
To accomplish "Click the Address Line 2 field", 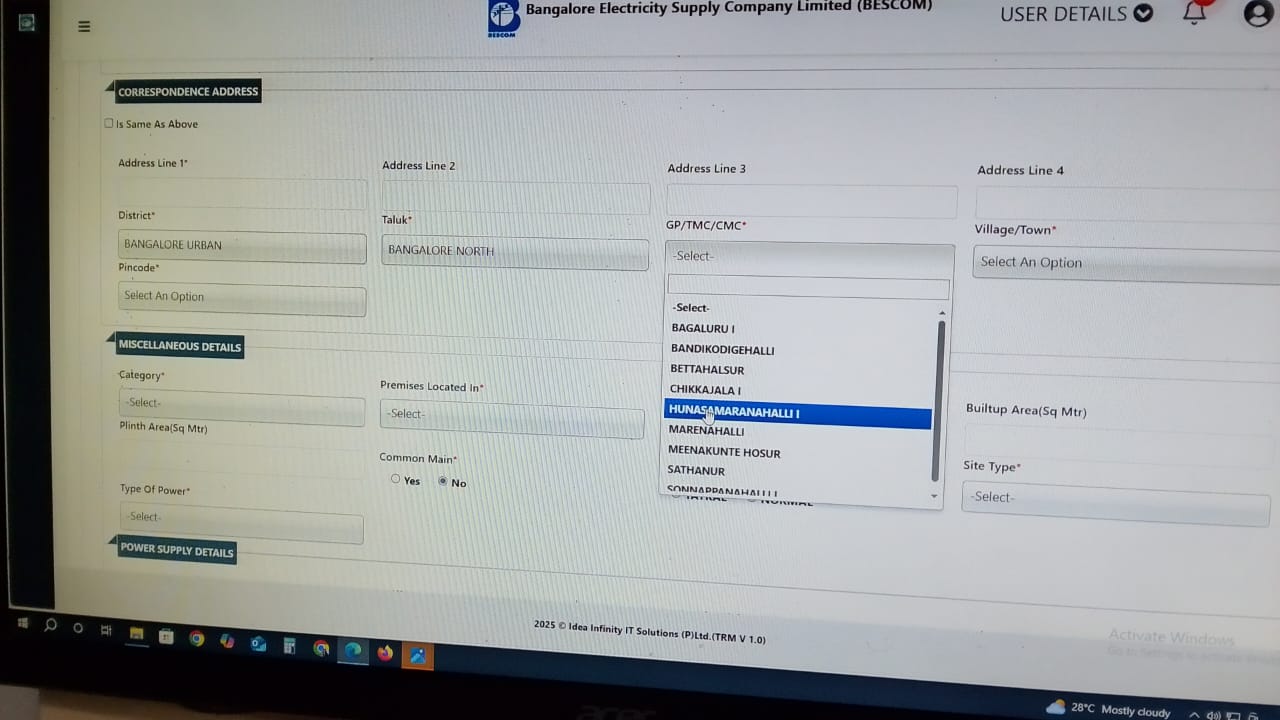I will point(515,198).
